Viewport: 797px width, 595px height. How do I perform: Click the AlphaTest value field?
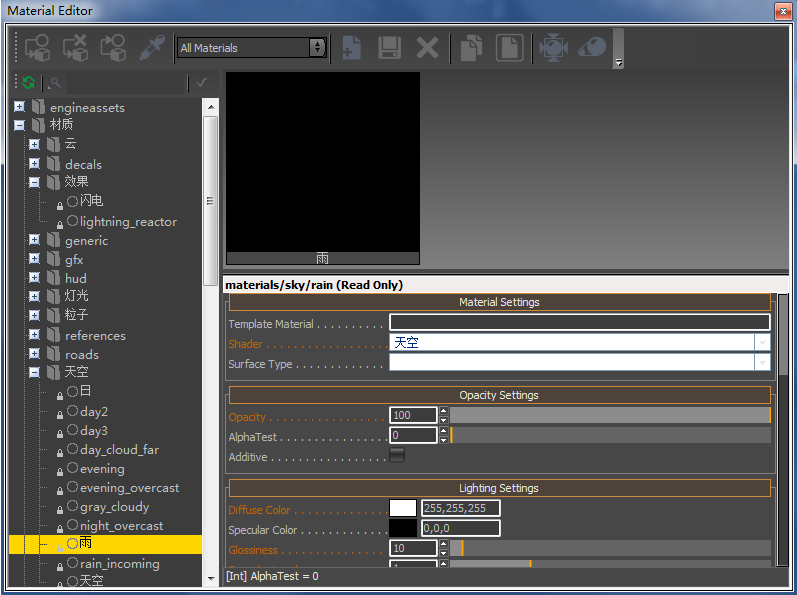pos(413,435)
